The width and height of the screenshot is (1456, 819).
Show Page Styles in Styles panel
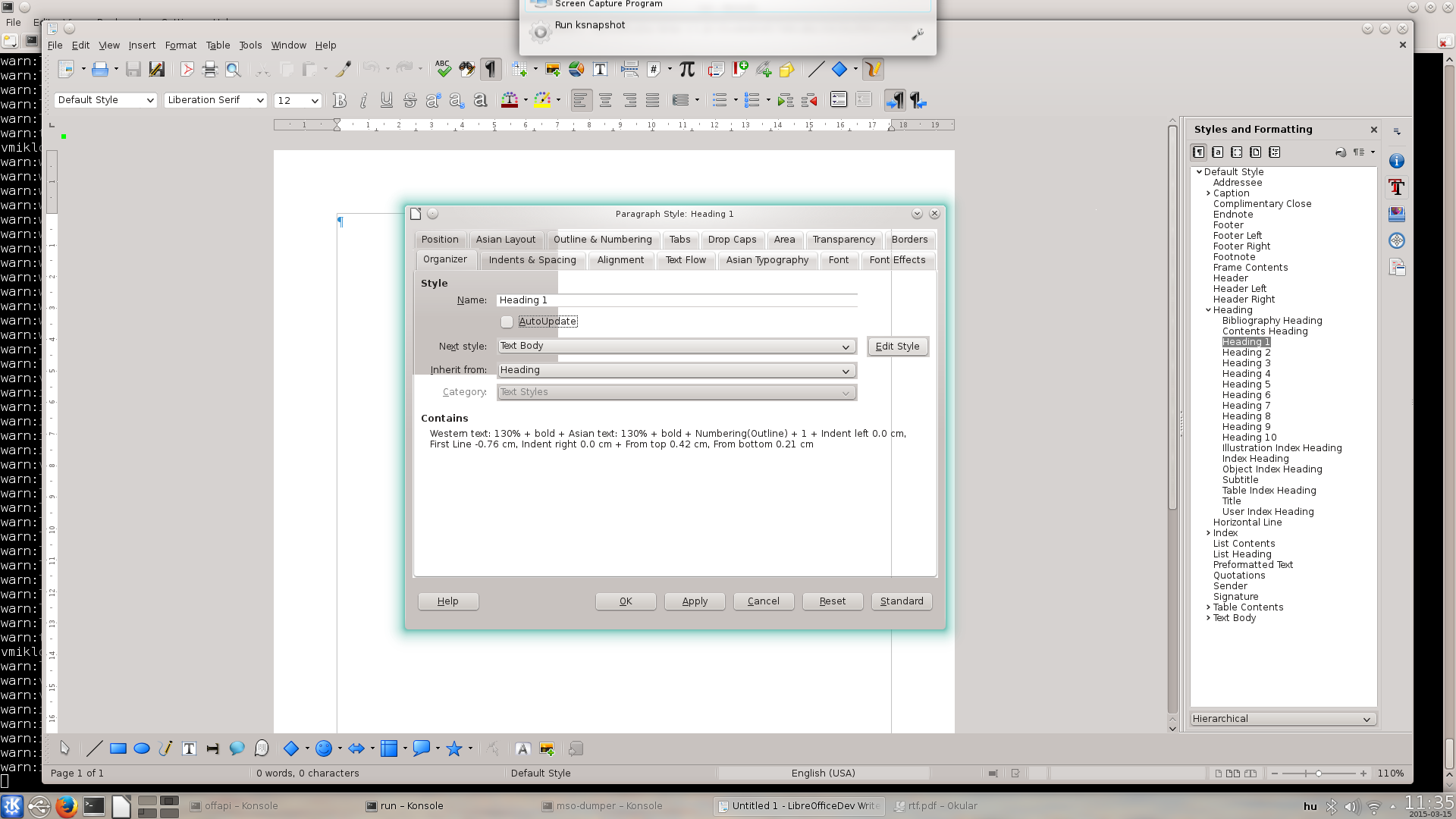[x=1256, y=152]
